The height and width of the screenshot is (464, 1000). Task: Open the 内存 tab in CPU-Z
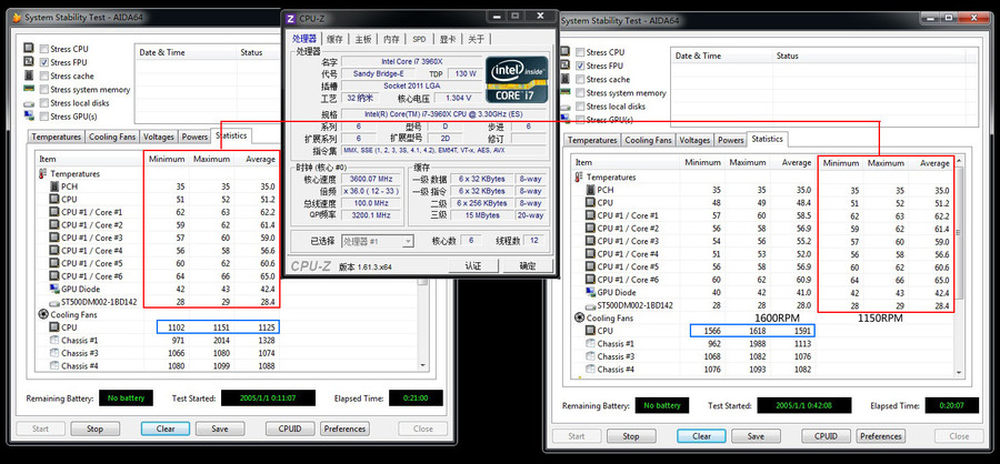(391, 39)
